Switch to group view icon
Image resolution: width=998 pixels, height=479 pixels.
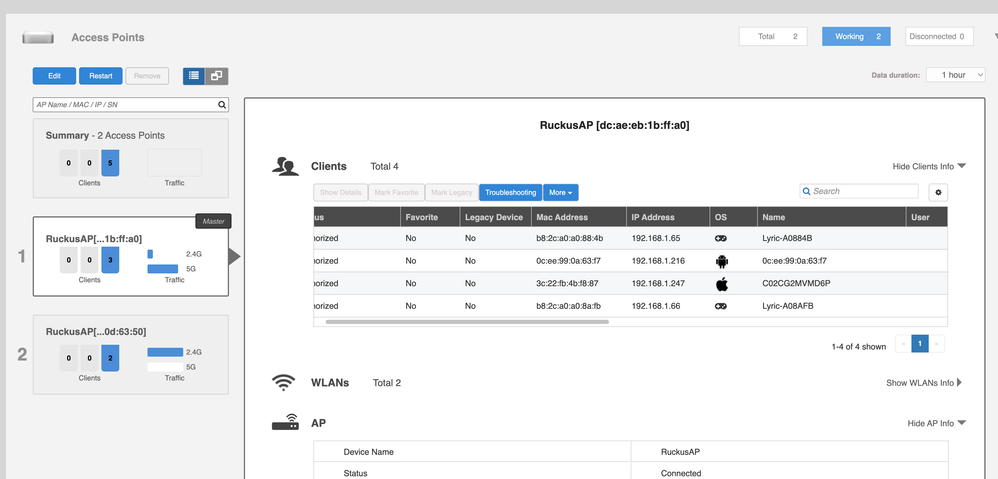[x=216, y=76]
